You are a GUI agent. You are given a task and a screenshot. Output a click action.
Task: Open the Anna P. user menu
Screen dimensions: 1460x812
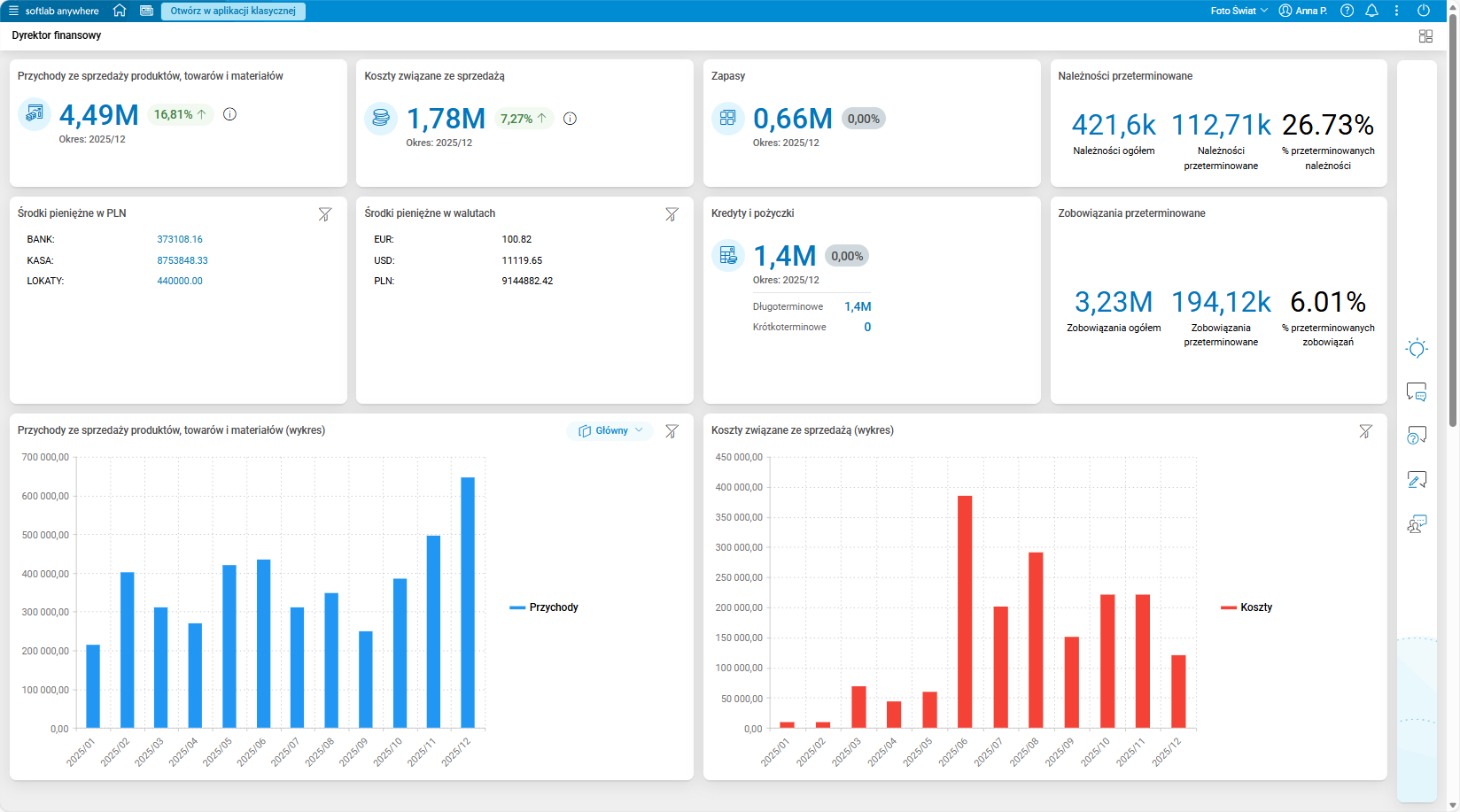[x=1302, y=11]
